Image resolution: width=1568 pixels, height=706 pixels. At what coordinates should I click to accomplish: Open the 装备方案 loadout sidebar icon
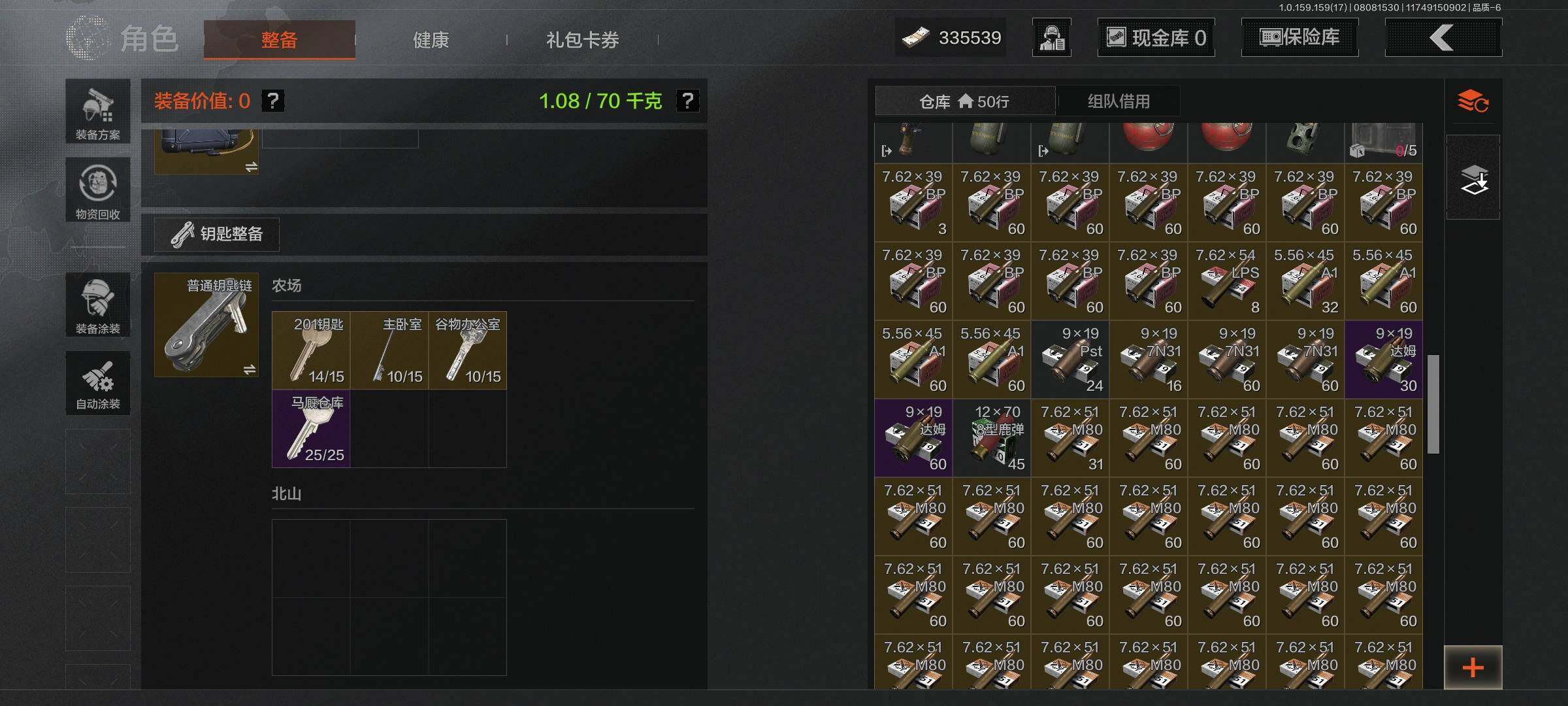pyautogui.click(x=97, y=111)
